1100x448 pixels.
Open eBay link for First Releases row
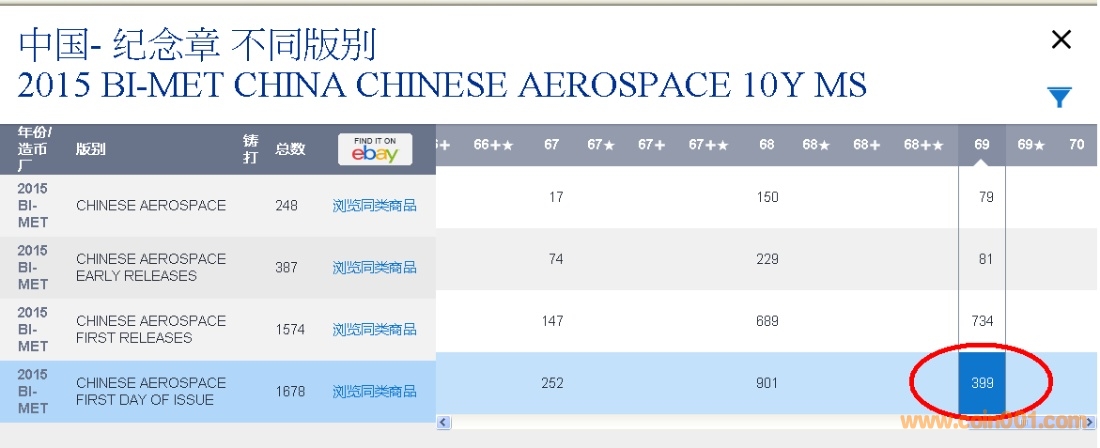coord(374,329)
